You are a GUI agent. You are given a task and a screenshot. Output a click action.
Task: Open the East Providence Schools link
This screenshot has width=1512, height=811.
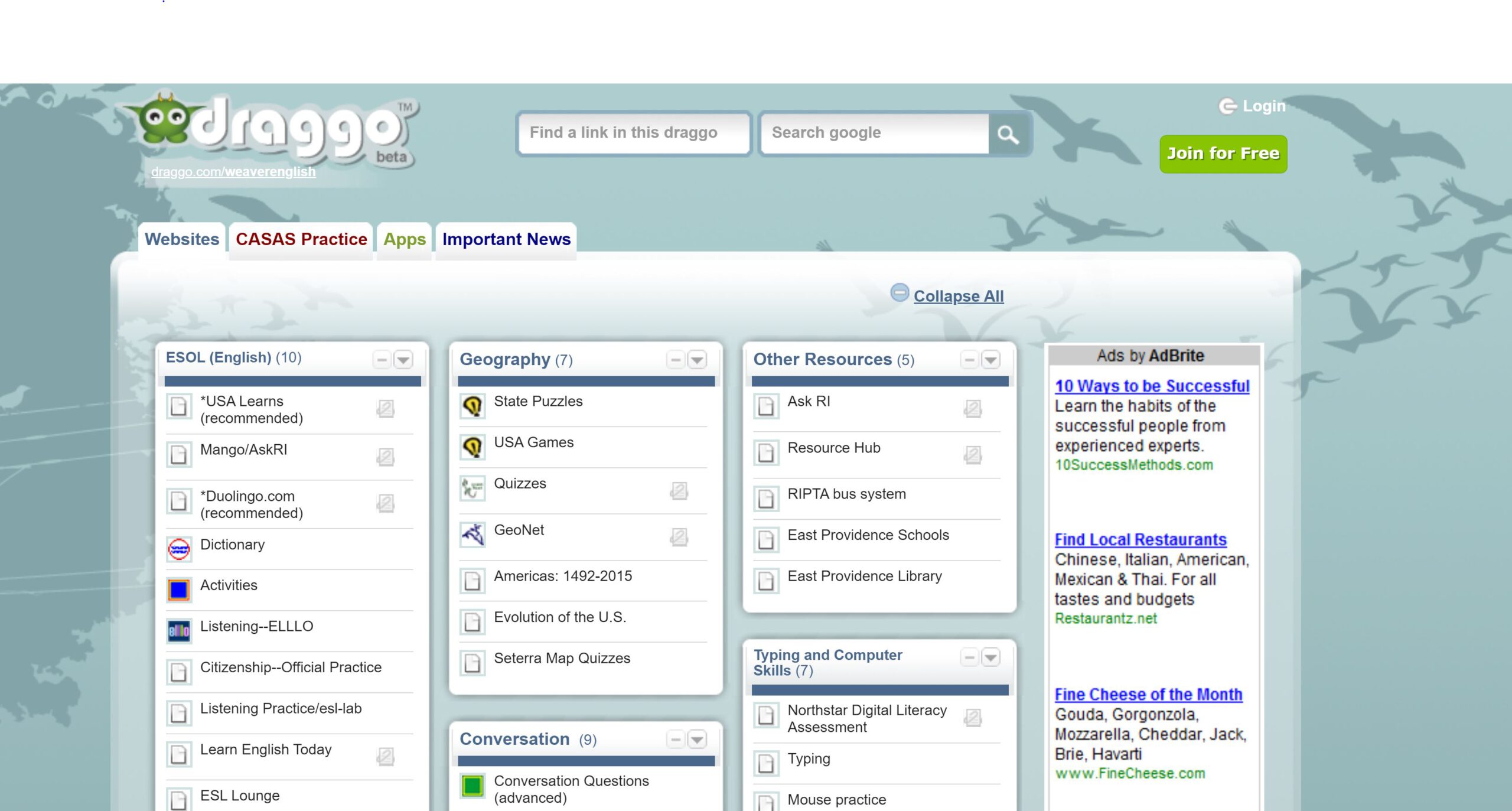868,535
